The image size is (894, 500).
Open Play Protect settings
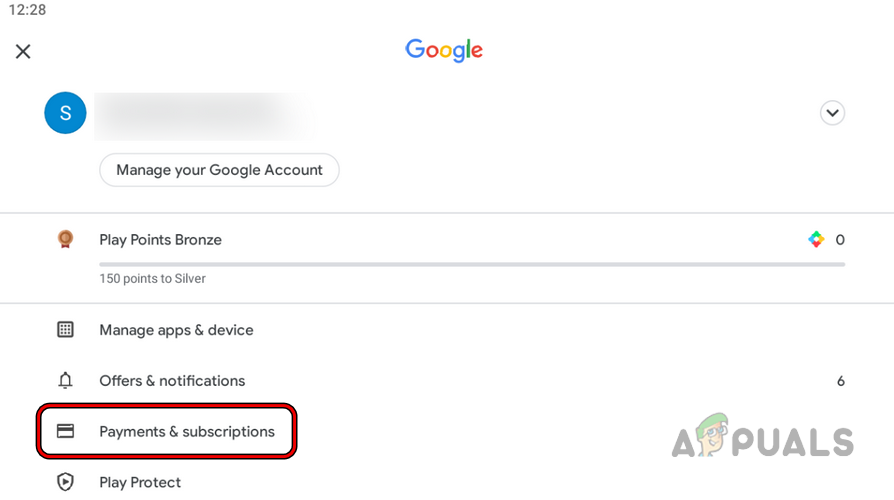(x=140, y=482)
